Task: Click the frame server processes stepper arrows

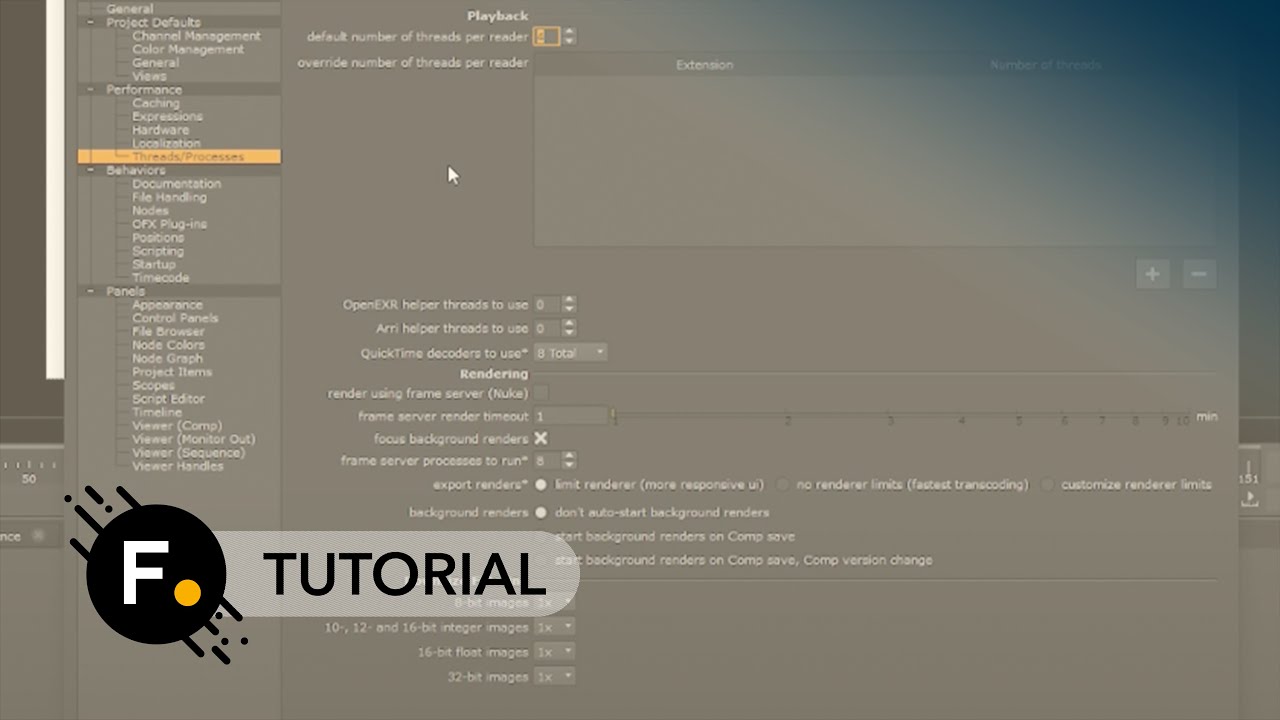Action: click(x=569, y=461)
